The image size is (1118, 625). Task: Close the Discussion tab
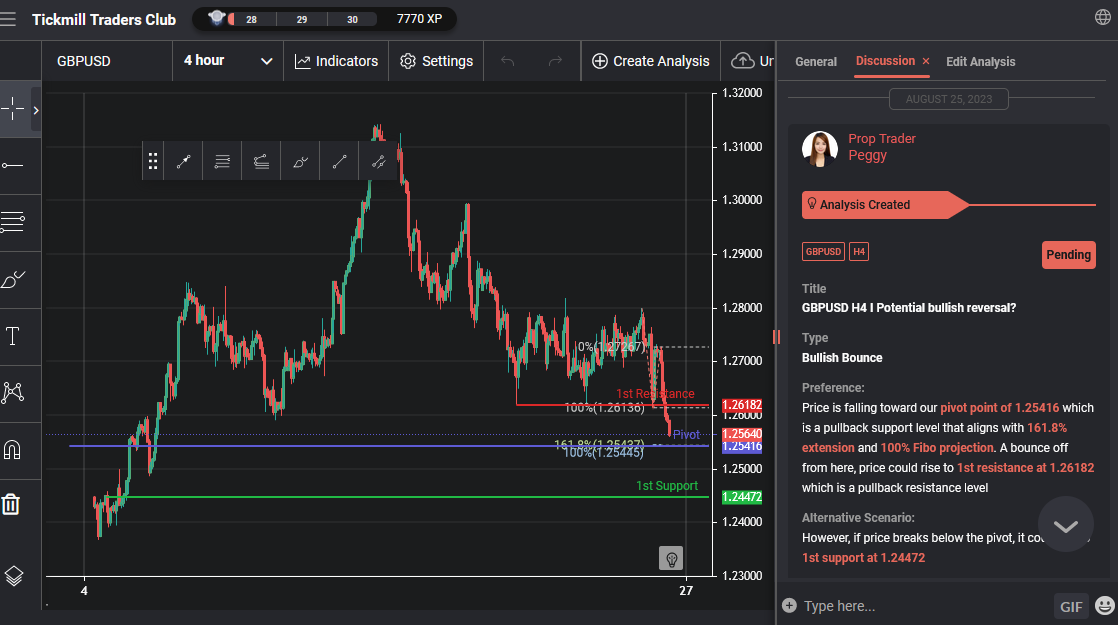point(925,62)
